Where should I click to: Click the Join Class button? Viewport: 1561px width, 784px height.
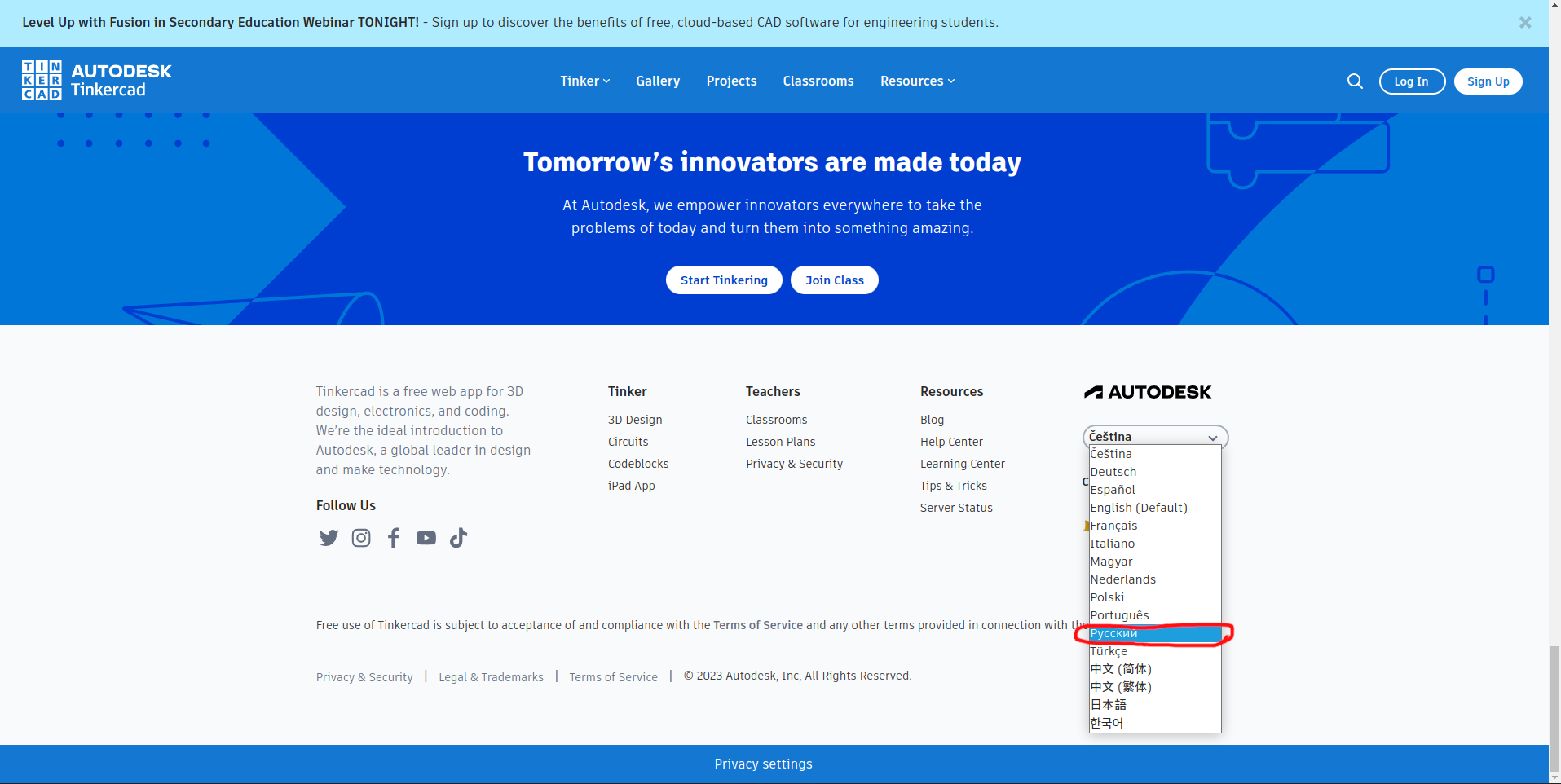click(x=834, y=280)
